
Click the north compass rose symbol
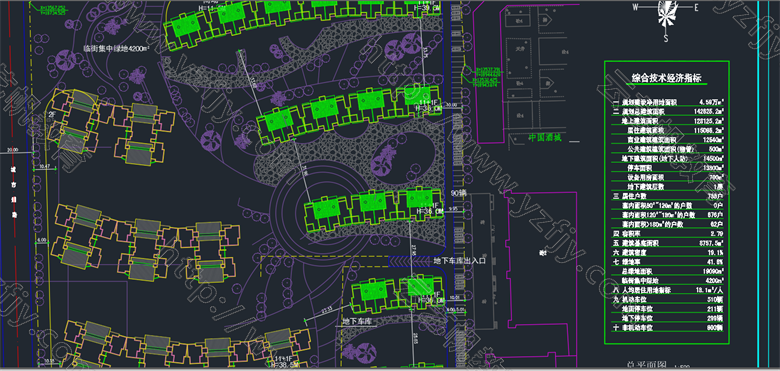[x=666, y=12]
